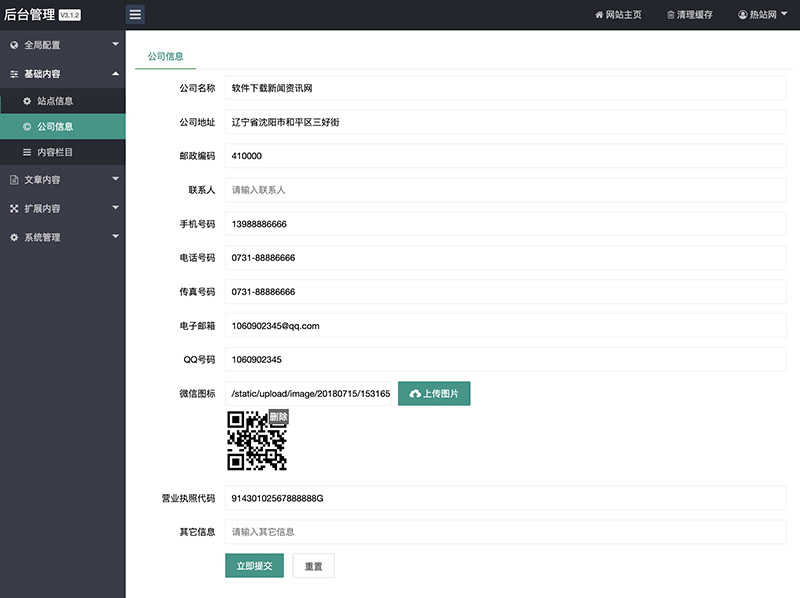Open 站点信息 in the sidebar
This screenshot has width=800, height=598.
(x=63, y=101)
